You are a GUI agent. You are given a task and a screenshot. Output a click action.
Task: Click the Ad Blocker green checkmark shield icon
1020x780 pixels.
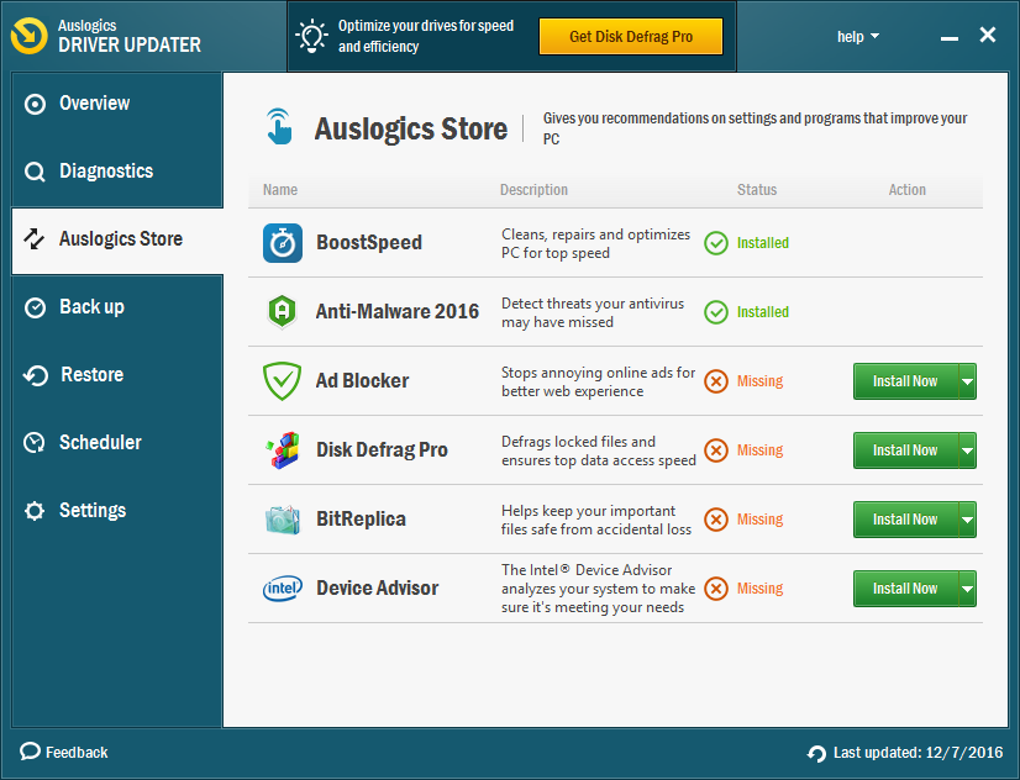(282, 381)
